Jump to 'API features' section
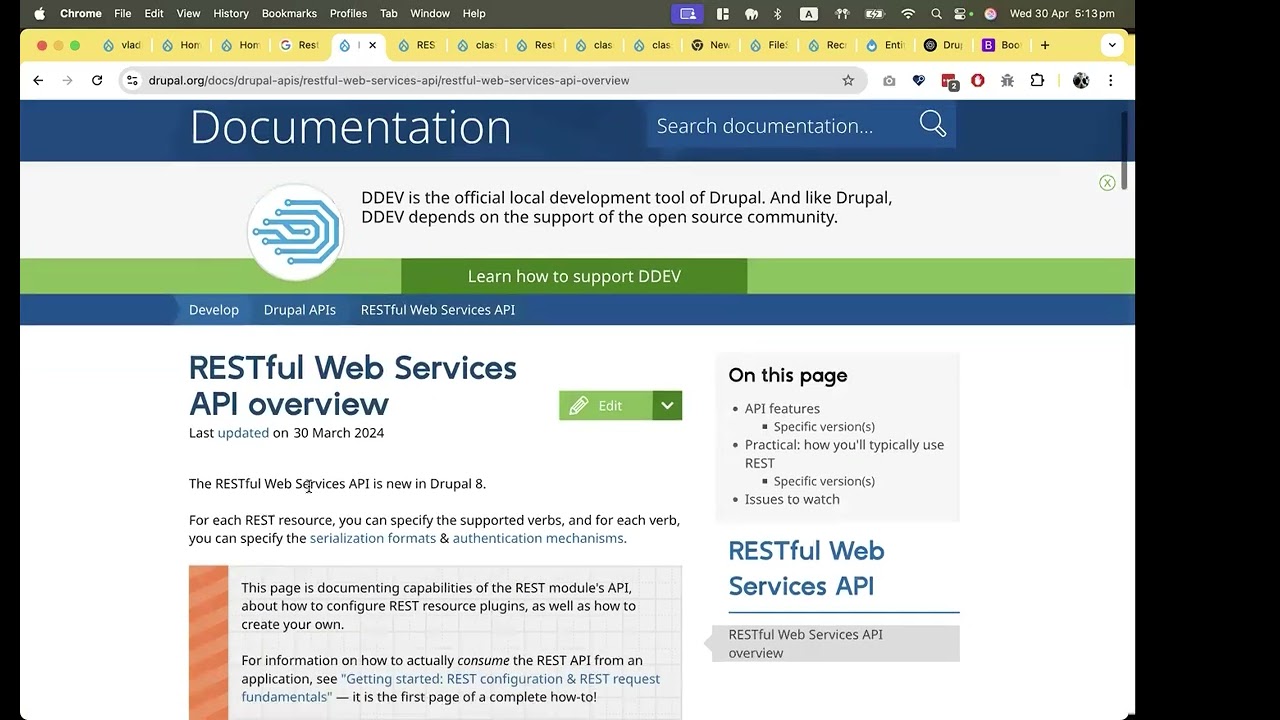Viewport: 1280px width, 720px height. pyautogui.click(x=782, y=408)
